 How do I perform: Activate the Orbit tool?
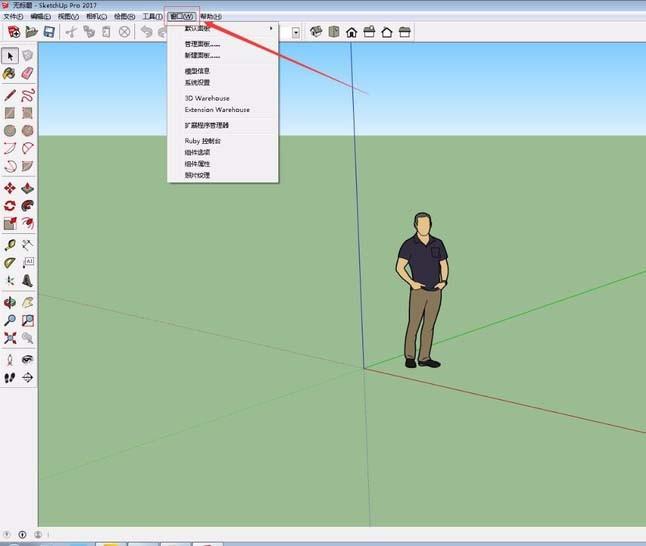click(10, 302)
